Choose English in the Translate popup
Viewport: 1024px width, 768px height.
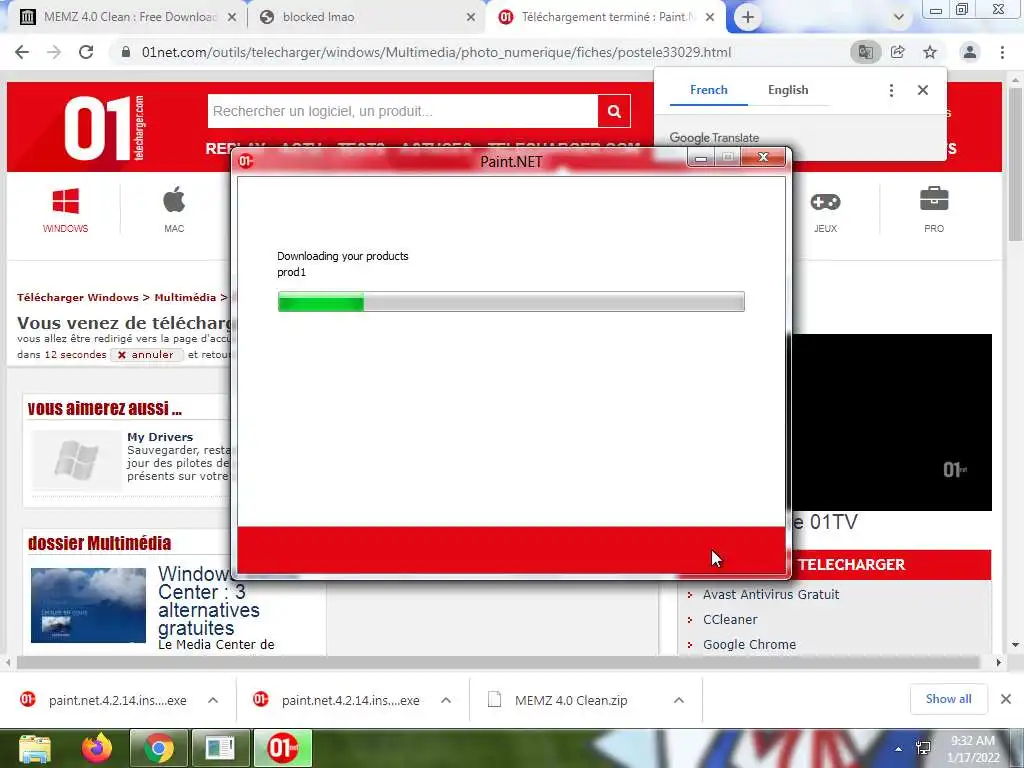[x=788, y=90]
